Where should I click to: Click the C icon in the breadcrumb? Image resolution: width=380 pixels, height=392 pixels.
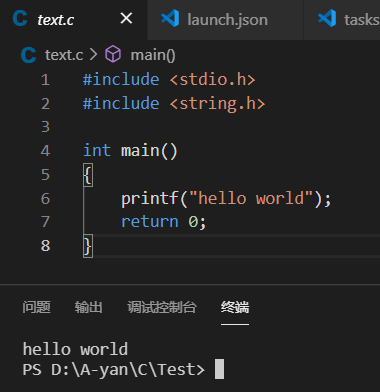click(x=28, y=55)
